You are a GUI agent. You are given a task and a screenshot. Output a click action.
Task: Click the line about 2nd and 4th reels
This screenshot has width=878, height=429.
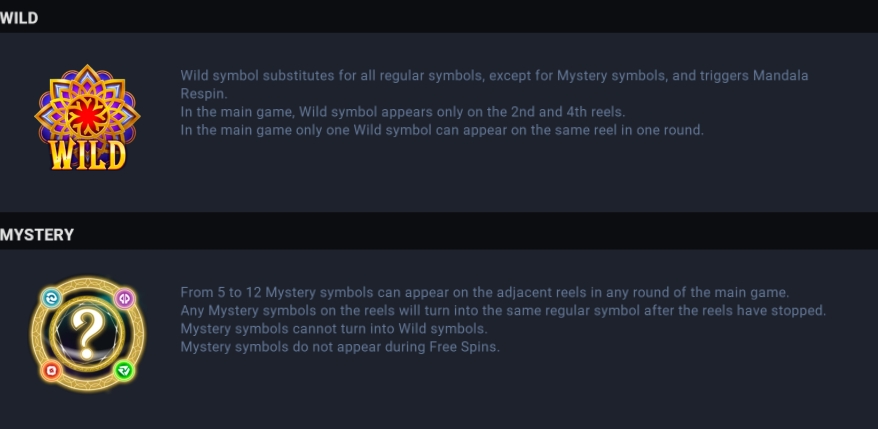coord(403,112)
